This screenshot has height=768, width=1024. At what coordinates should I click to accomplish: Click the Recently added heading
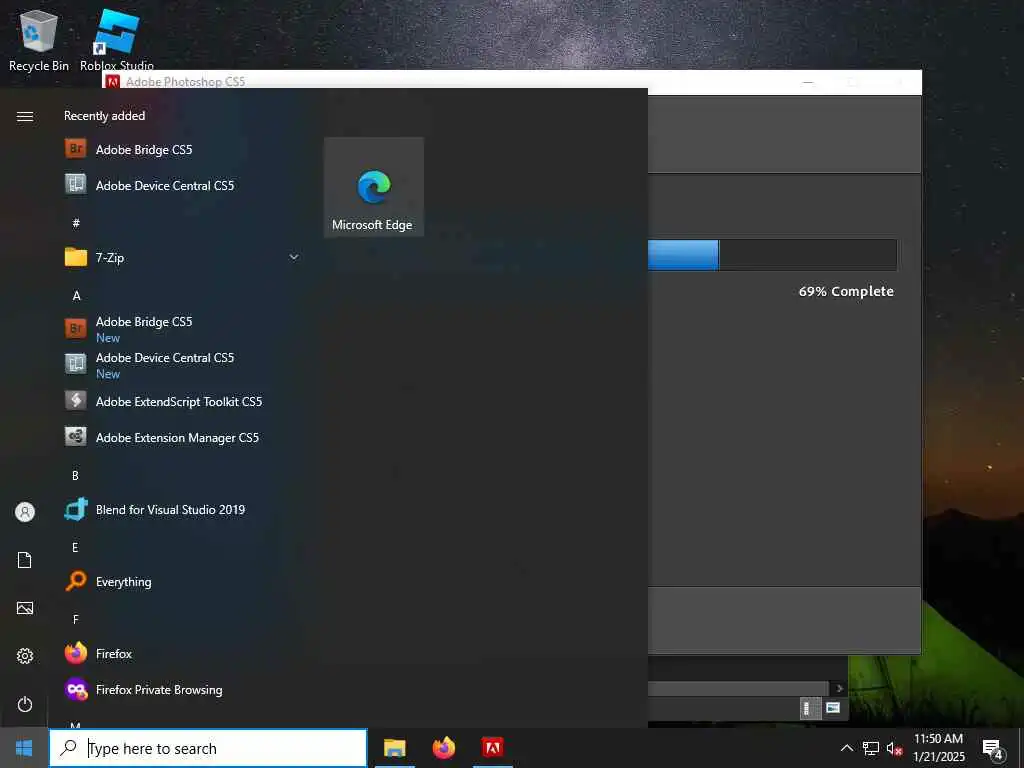click(104, 116)
